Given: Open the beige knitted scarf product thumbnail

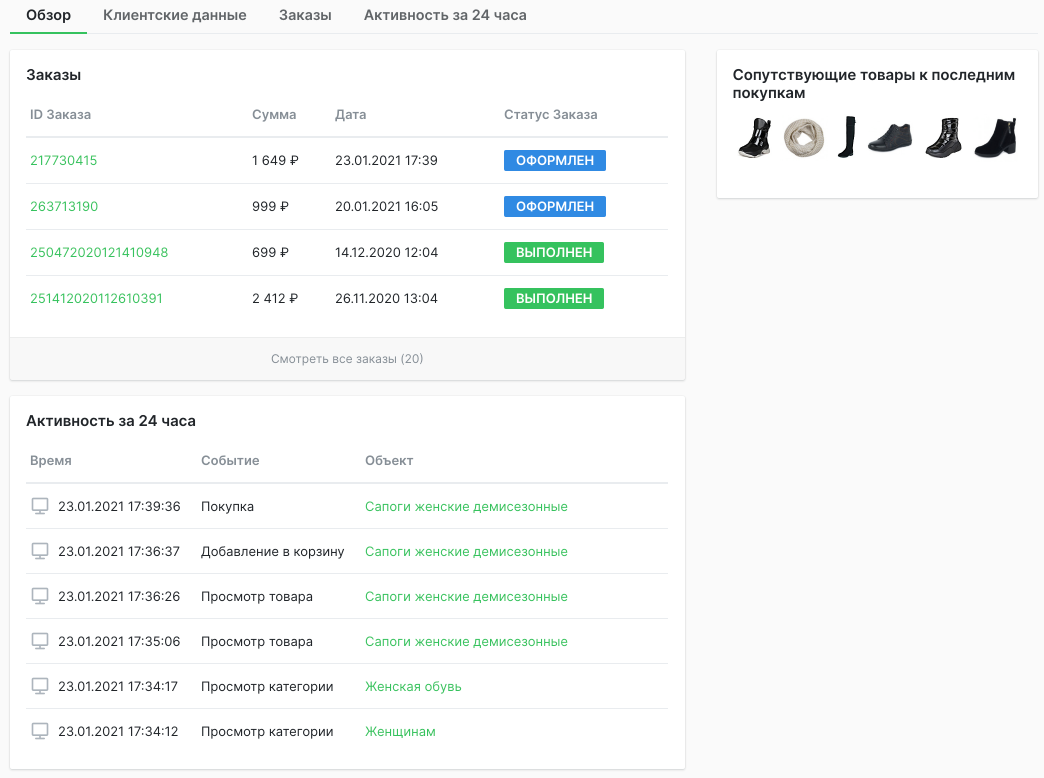Looking at the screenshot, I should [x=803, y=138].
